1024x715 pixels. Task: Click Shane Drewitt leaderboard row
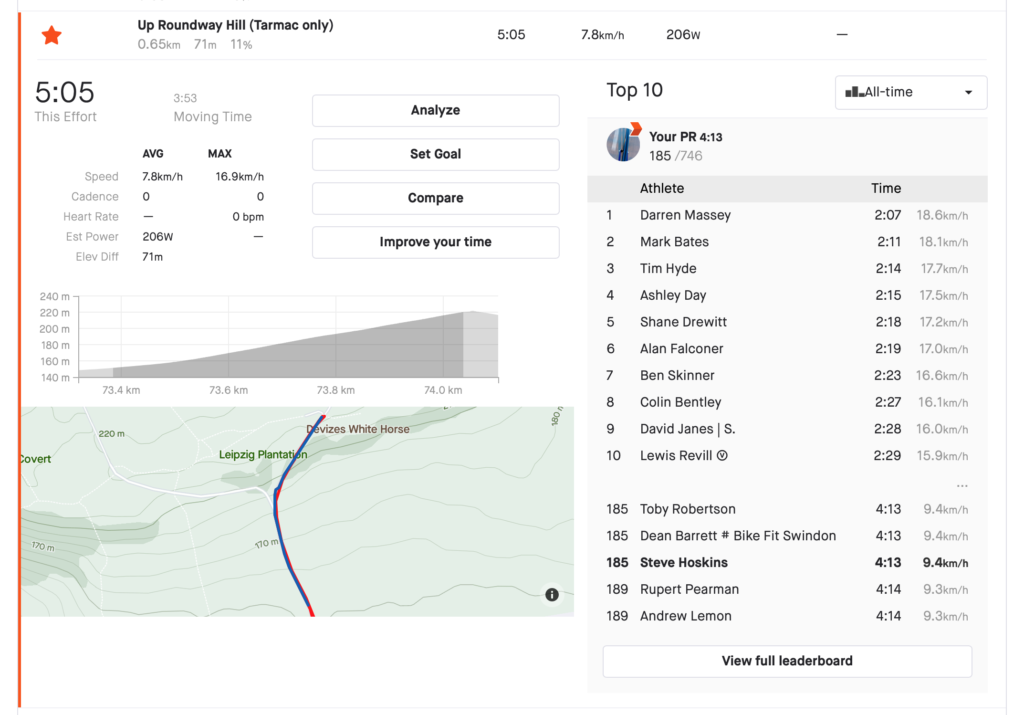[x=787, y=322]
